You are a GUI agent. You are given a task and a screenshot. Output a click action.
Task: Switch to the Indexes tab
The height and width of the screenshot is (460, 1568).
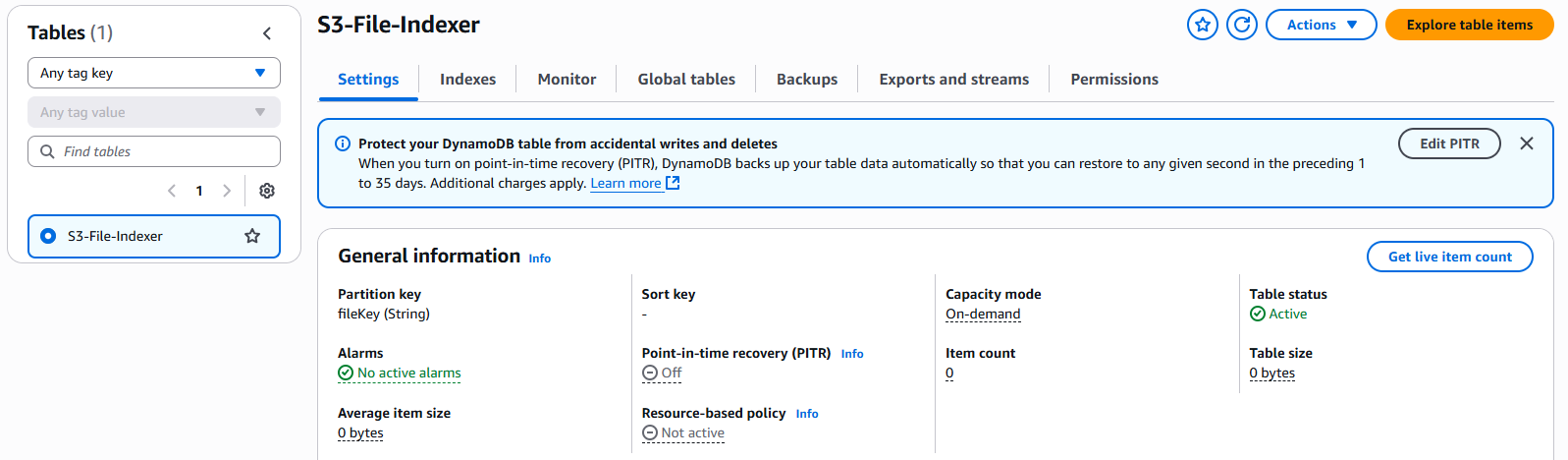click(x=467, y=80)
